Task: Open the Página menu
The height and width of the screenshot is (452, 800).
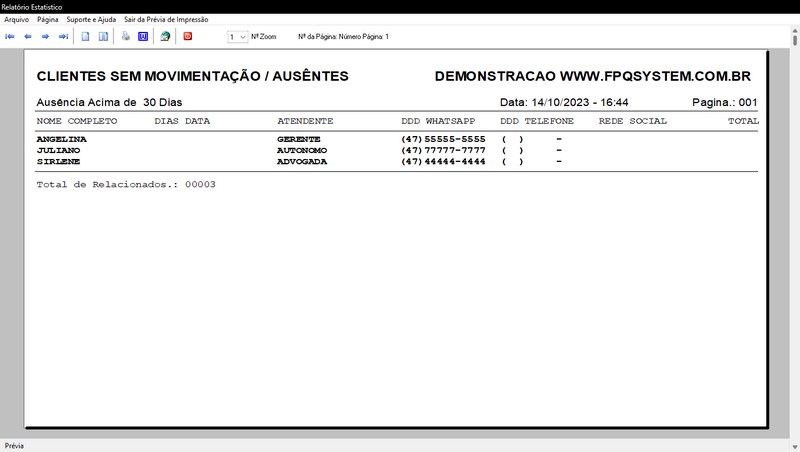Action: tap(47, 19)
